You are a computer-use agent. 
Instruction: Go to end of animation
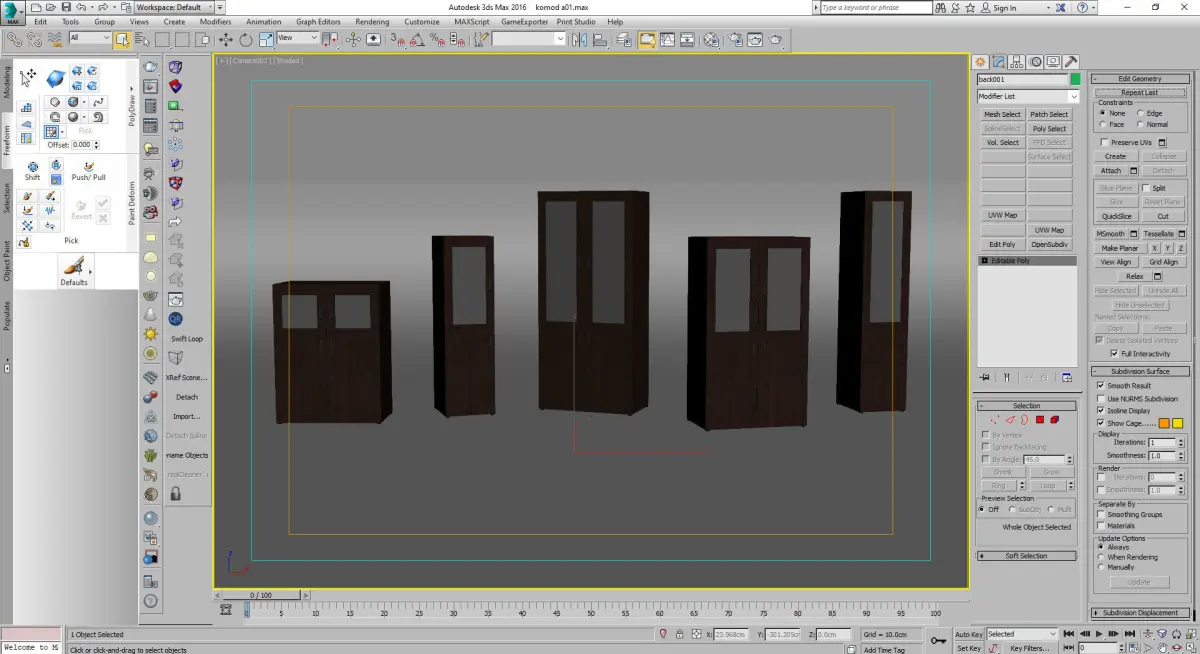click(x=1130, y=634)
